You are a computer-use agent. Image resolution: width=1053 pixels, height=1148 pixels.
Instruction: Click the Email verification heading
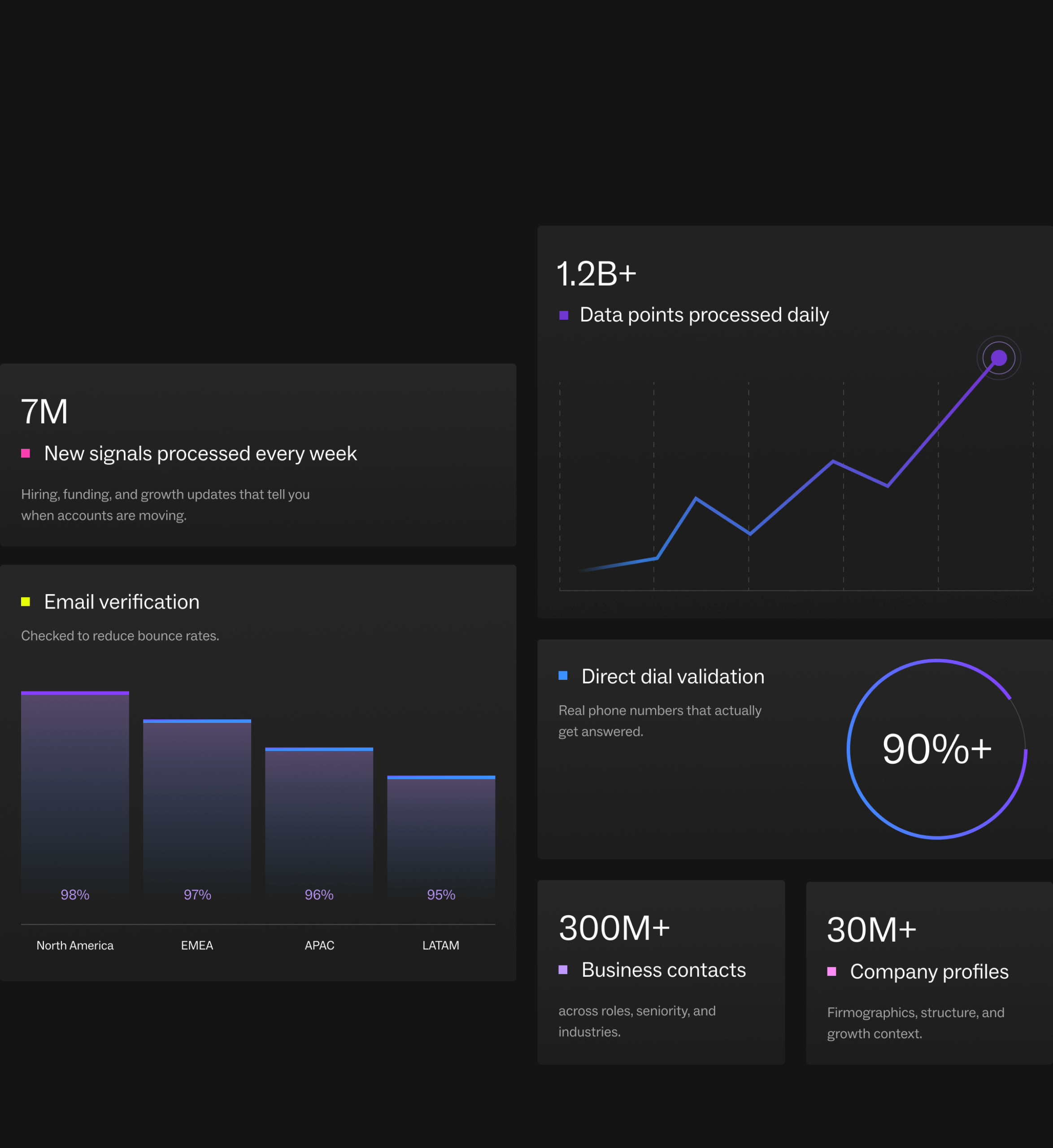click(x=122, y=602)
